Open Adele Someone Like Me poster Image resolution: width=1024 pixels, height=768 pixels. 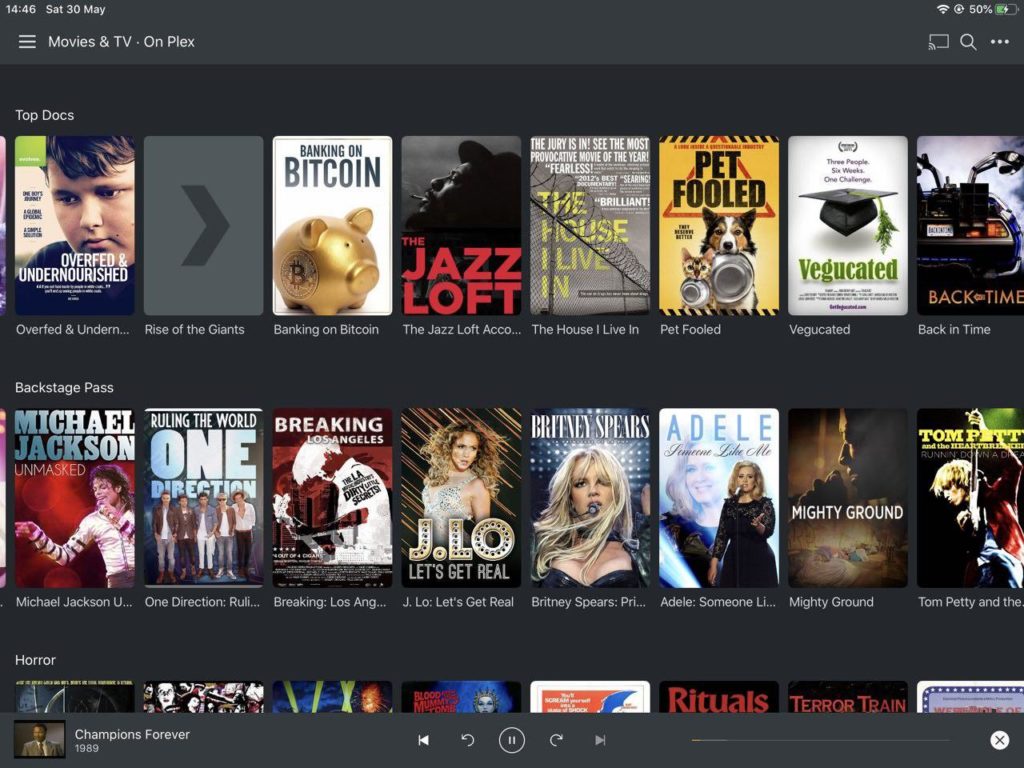[x=719, y=498]
